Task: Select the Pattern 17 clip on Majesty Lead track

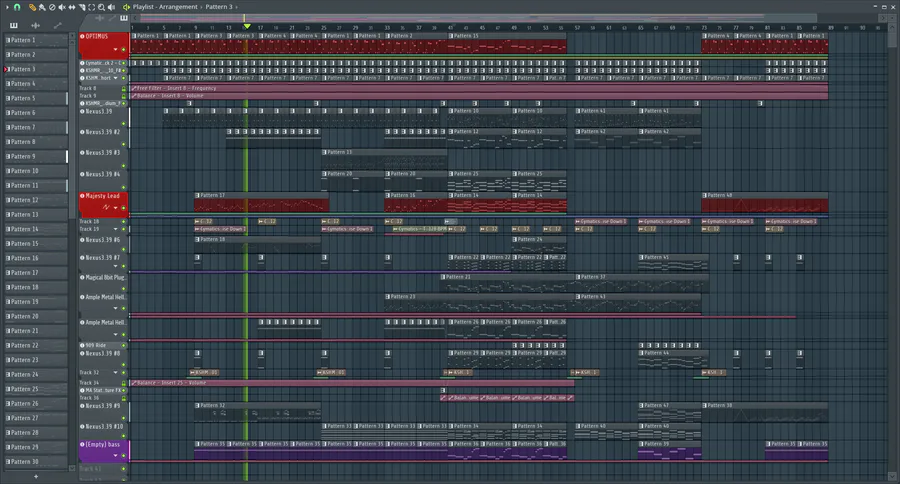Action: coord(261,203)
